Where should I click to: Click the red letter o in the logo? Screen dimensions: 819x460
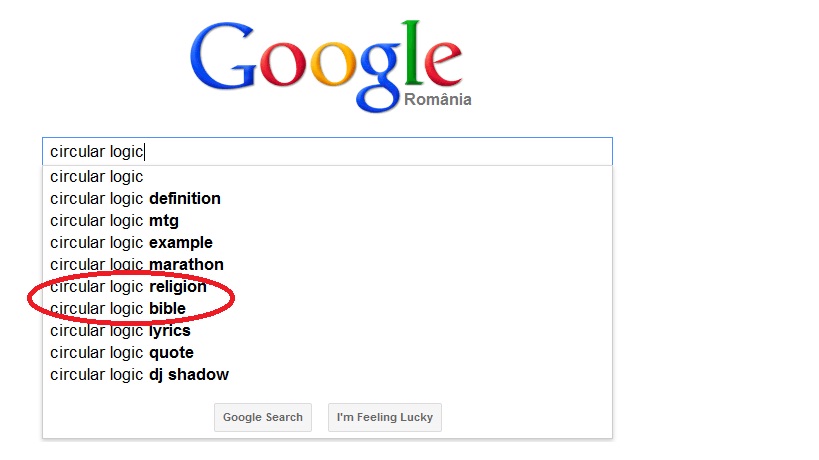(x=283, y=65)
